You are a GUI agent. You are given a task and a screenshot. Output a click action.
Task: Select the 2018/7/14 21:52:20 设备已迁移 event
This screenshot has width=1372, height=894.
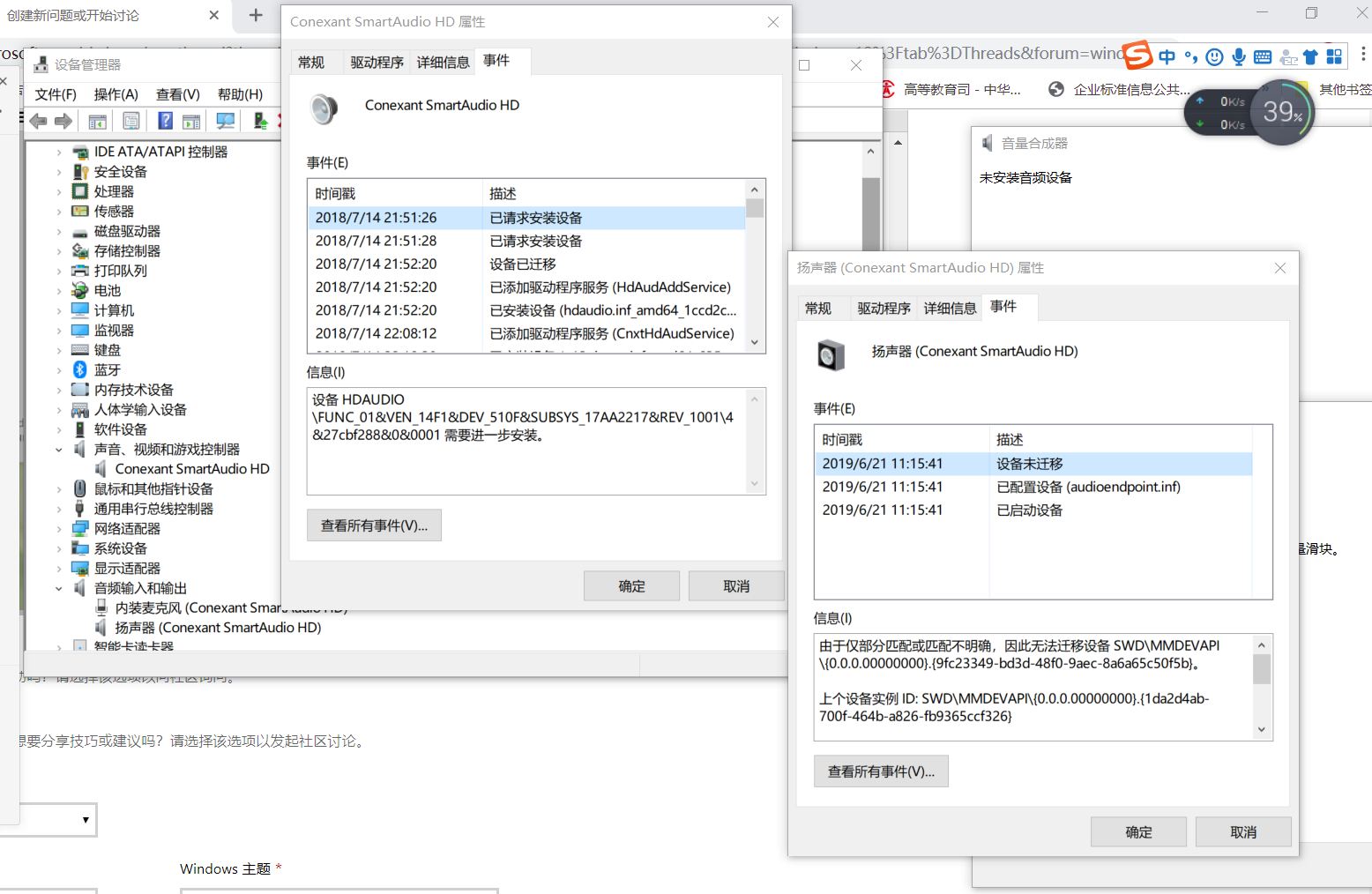tap(526, 264)
